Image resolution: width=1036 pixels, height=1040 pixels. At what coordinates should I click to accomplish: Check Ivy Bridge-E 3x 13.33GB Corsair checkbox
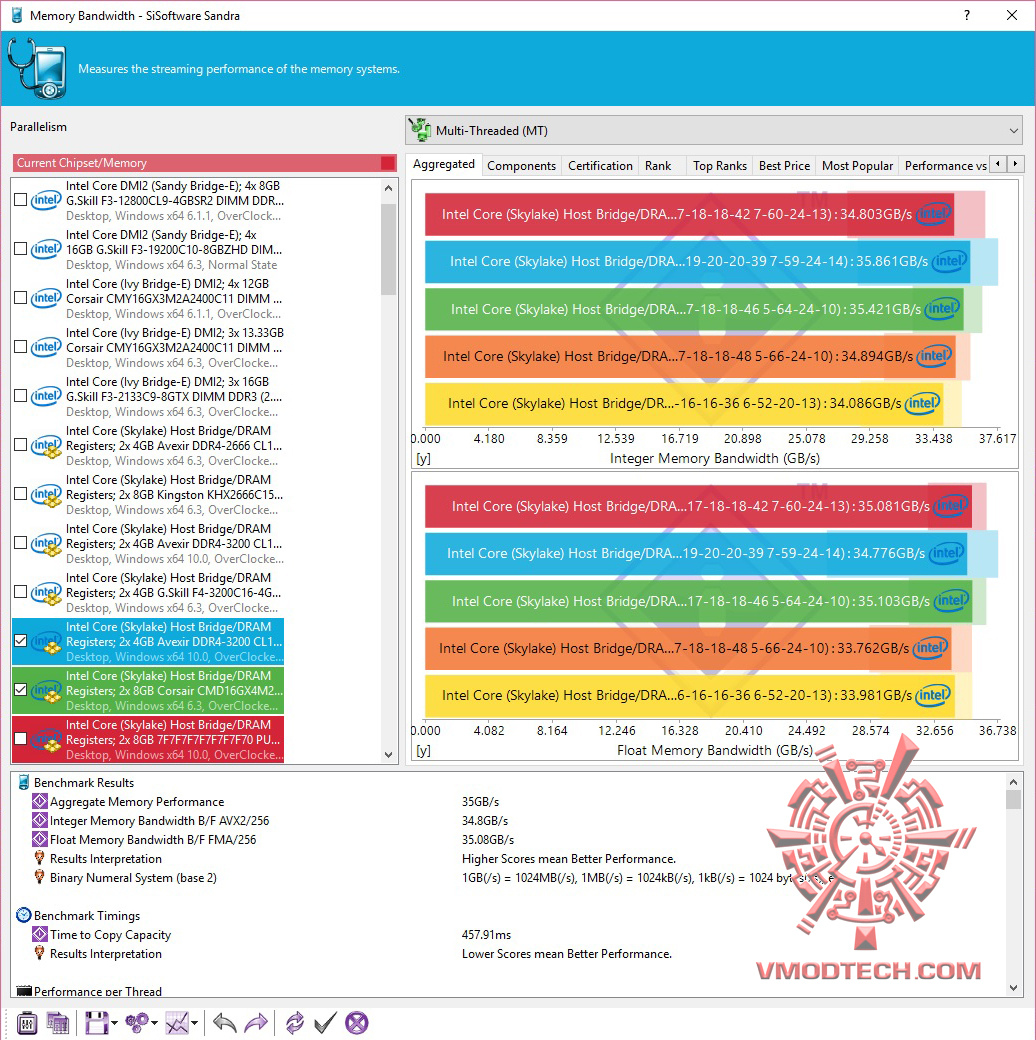pyautogui.click(x=21, y=347)
